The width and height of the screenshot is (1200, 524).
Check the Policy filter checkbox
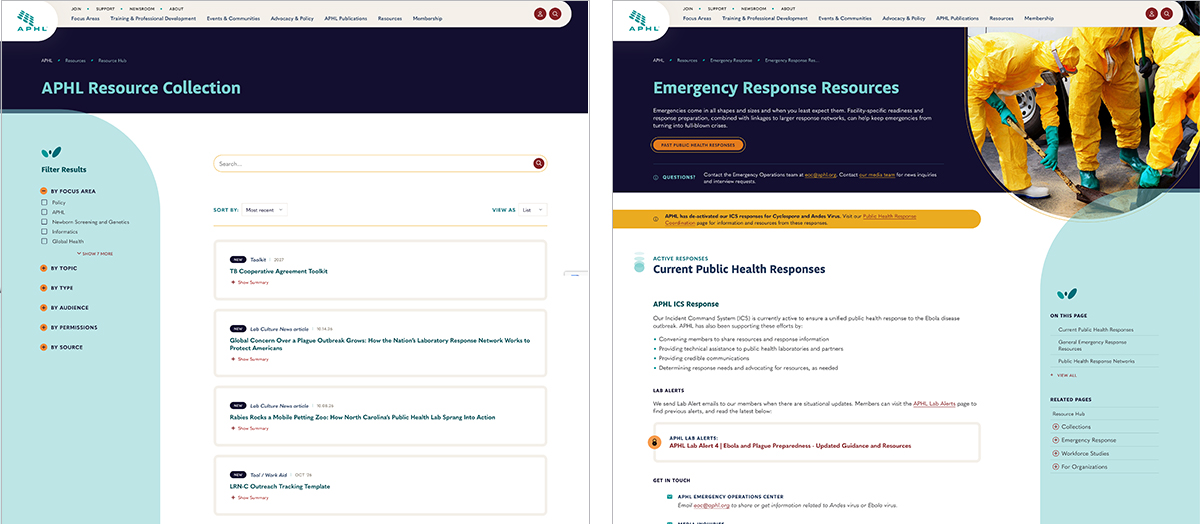(x=44, y=202)
